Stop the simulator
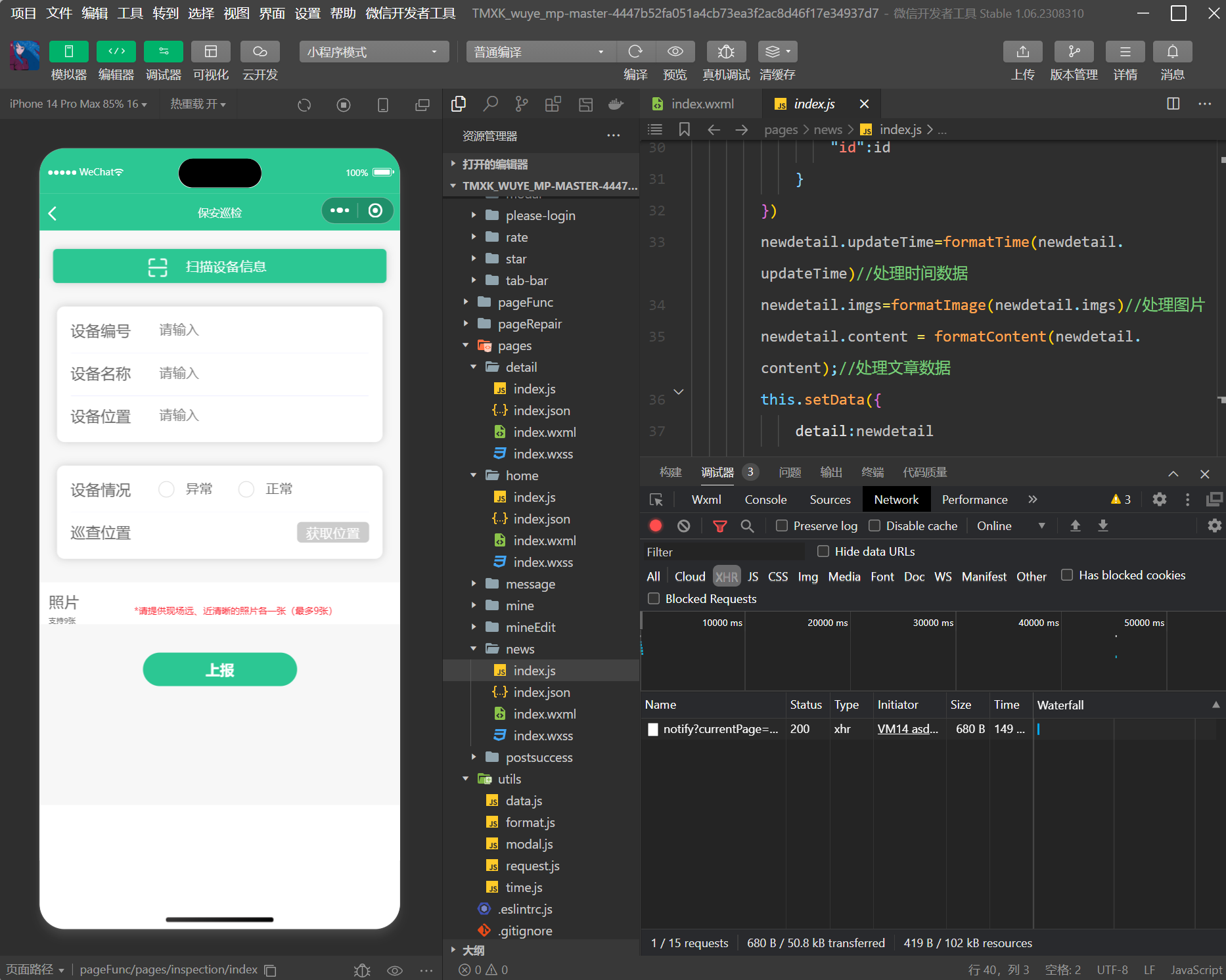 click(x=344, y=105)
